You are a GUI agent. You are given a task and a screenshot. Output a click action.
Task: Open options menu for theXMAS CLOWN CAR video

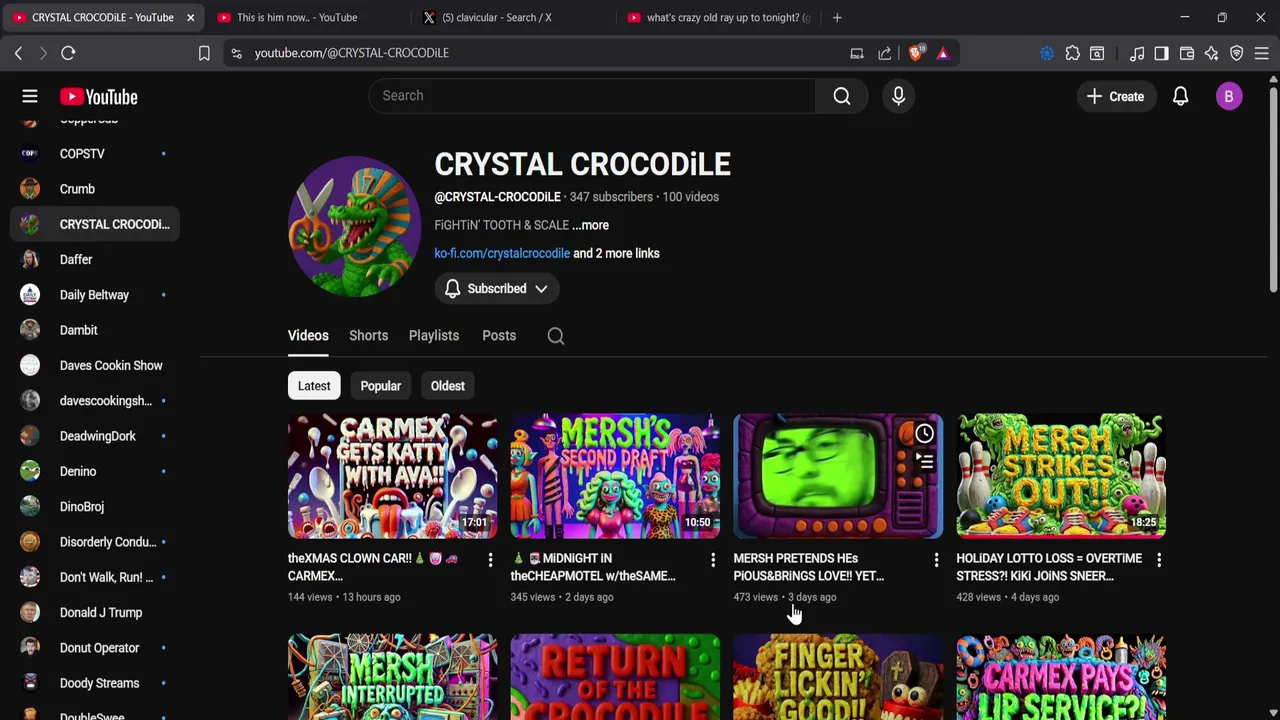[490, 560]
